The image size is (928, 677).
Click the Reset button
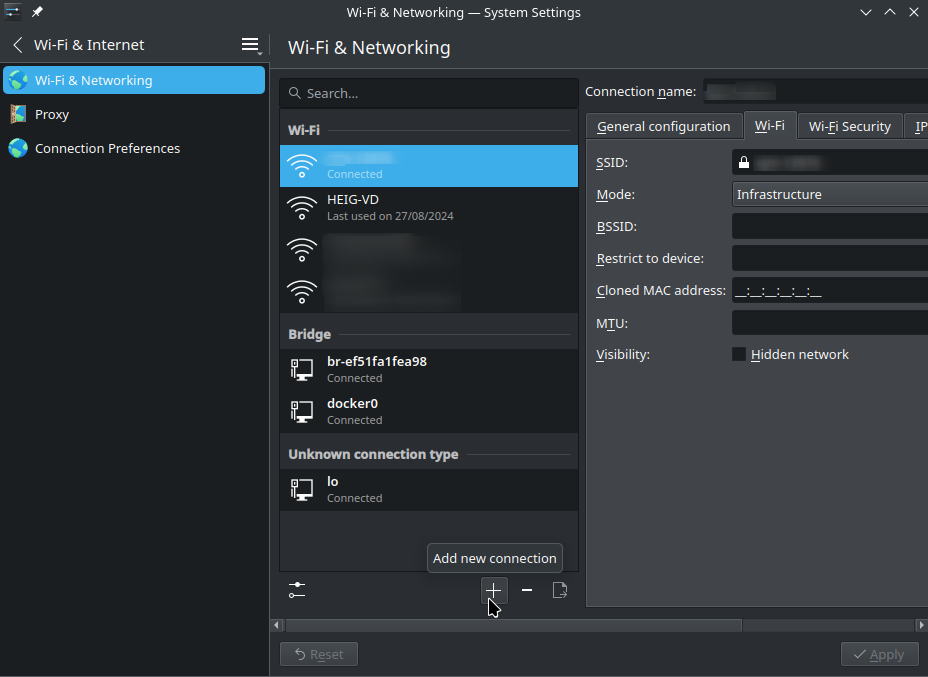tap(318, 654)
